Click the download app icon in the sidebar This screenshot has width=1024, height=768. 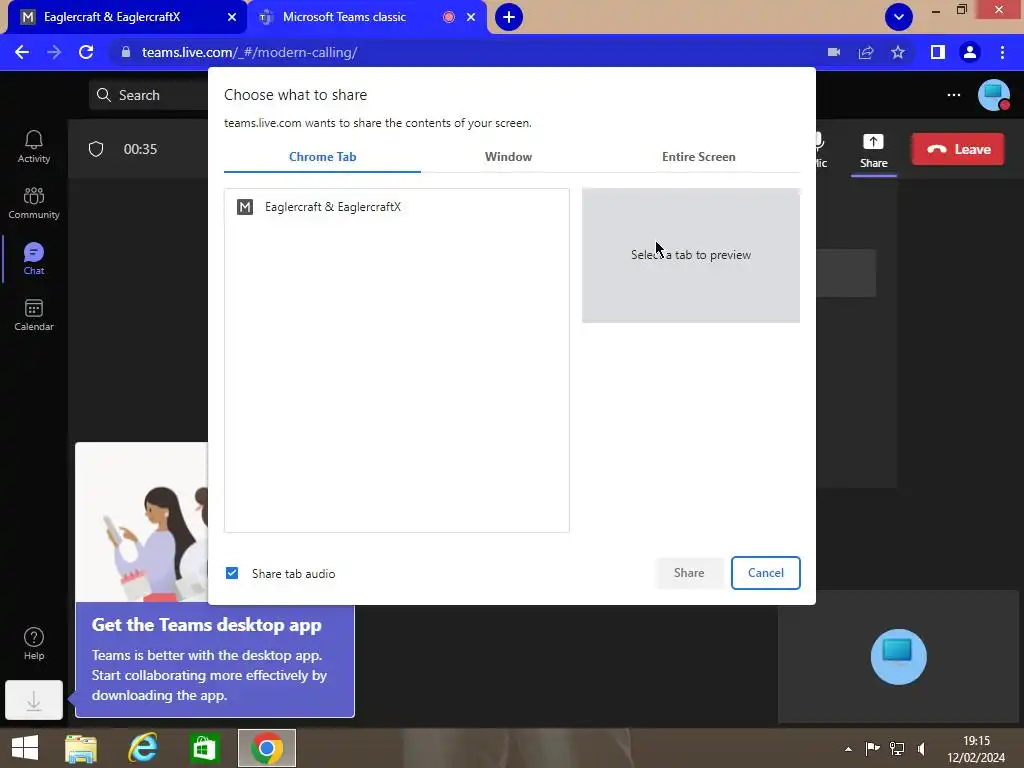33,700
